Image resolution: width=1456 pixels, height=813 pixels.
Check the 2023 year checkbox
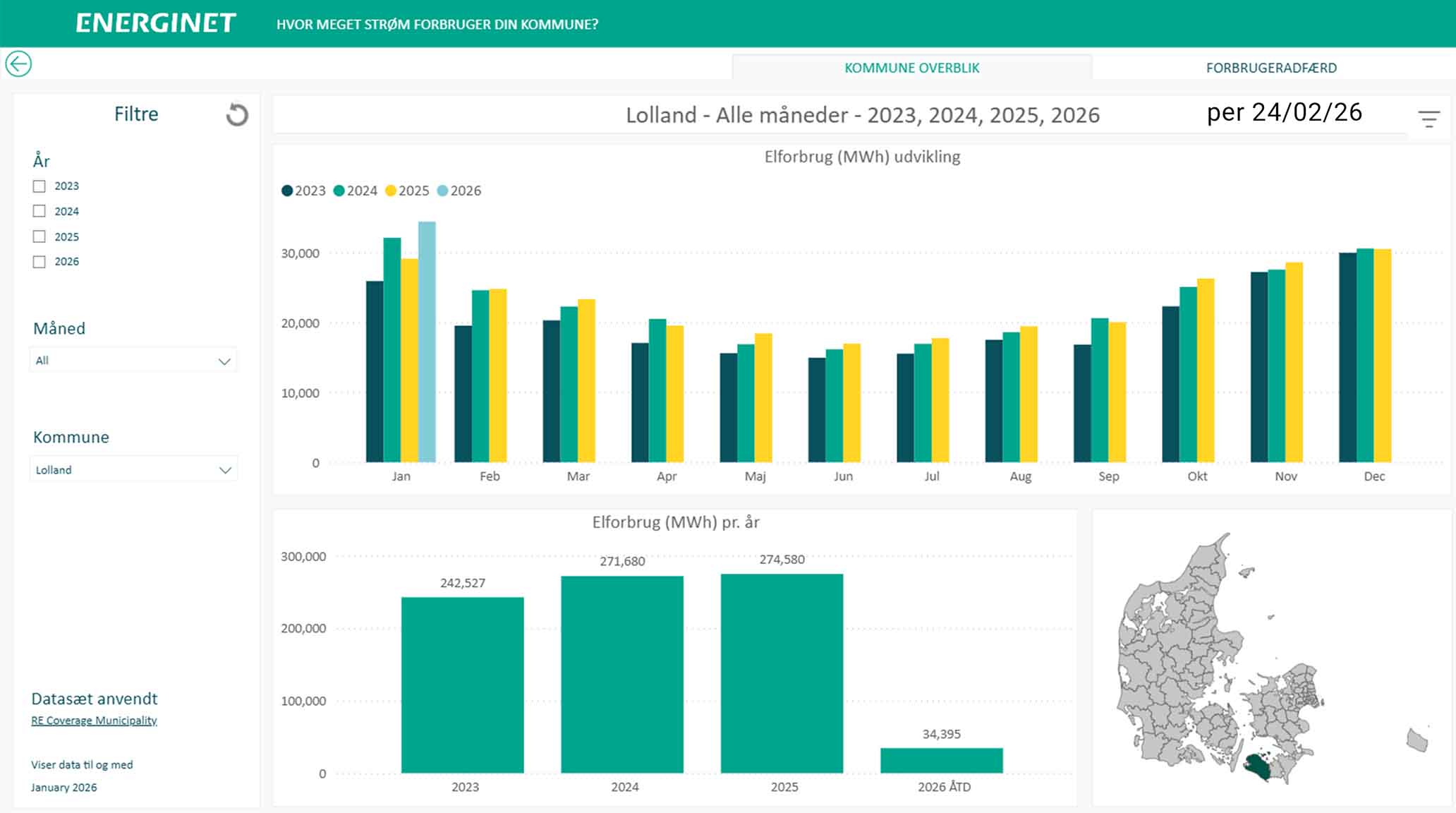click(40, 186)
